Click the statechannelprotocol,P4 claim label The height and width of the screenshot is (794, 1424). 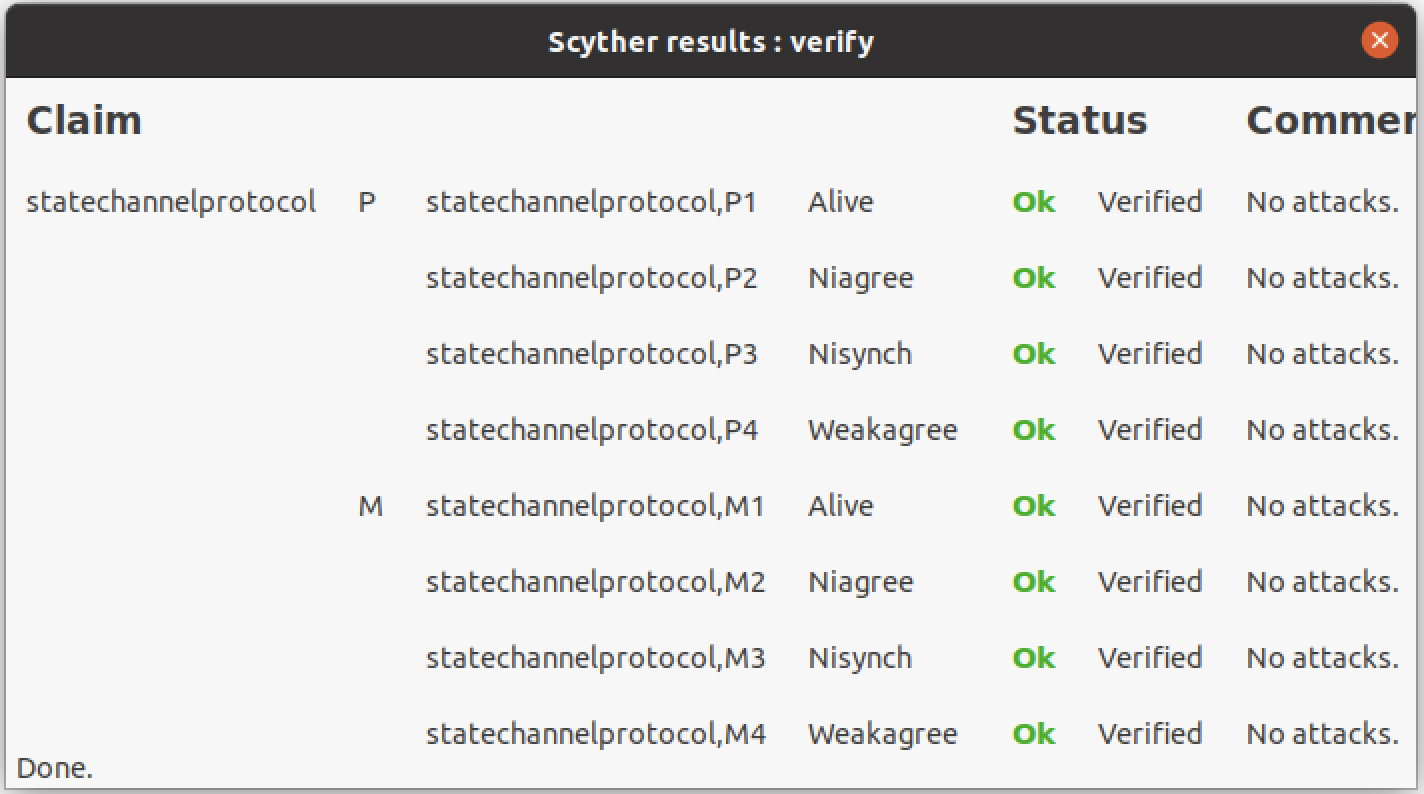click(x=591, y=430)
